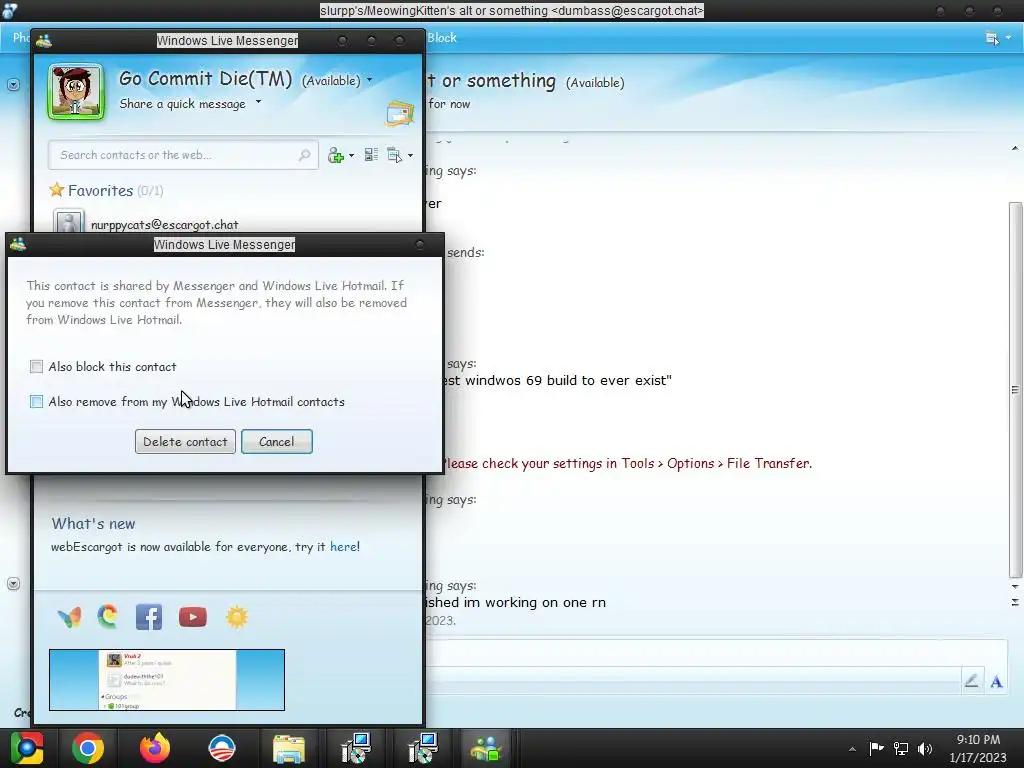1024x768 pixels.
Task: Open the dropdown arrow beside the show menu icon
Action: pyautogui.click(x=410, y=155)
